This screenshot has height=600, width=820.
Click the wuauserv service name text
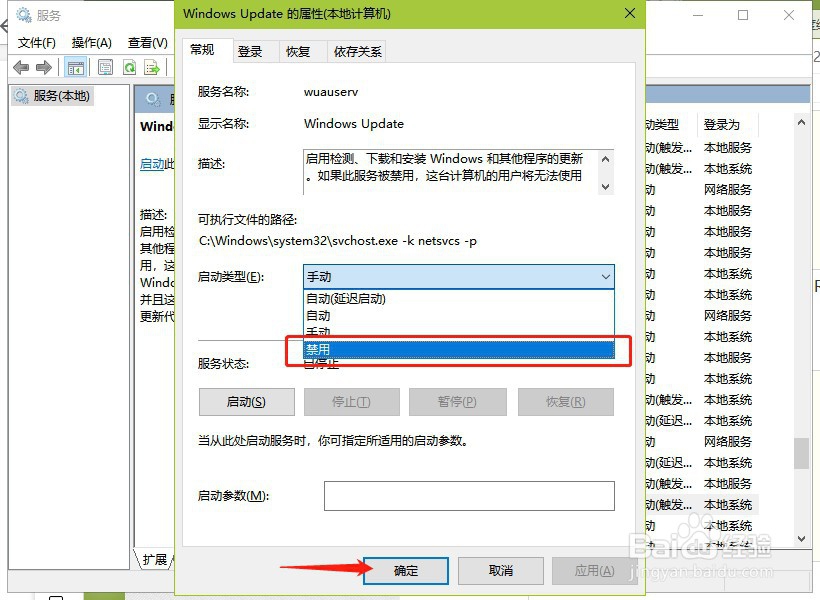pos(331,92)
